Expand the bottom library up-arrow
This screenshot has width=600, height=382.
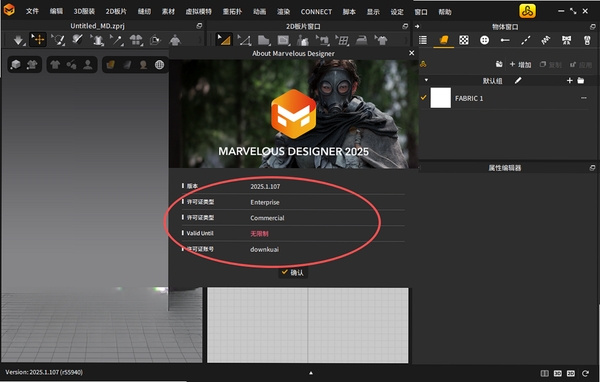[x=311, y=373]
